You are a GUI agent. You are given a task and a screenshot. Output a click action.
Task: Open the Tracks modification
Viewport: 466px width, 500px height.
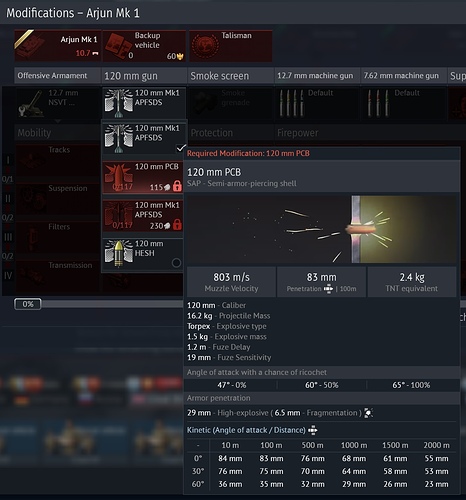click(57, 161)
